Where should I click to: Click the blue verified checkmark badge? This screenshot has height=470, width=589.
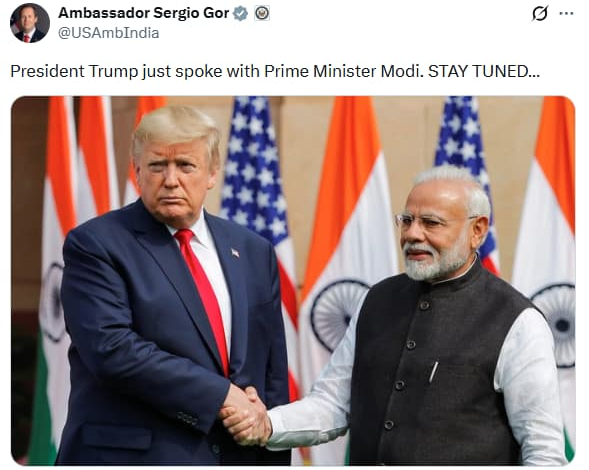(240, 14)
